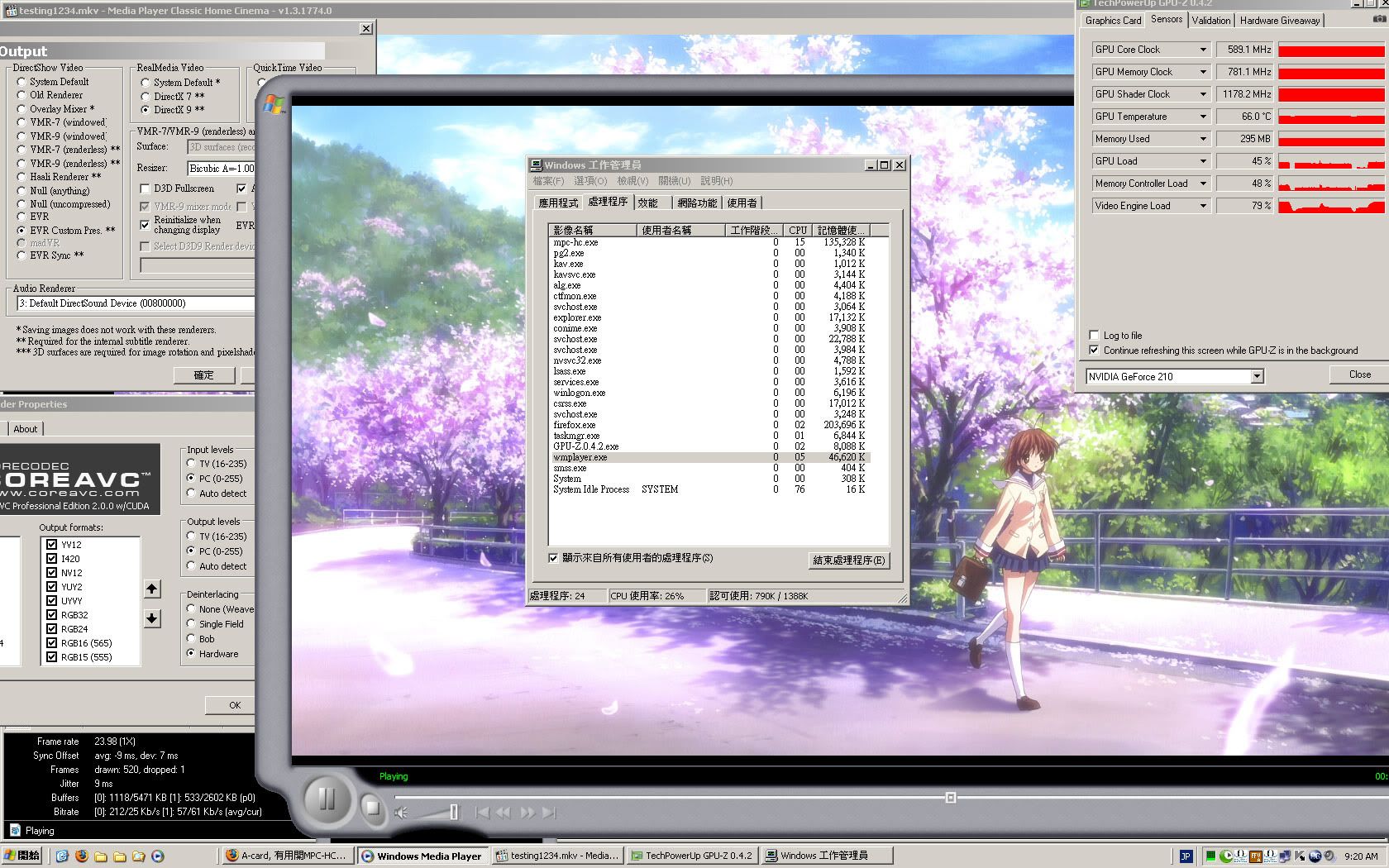Open Audio Renderer DirectSound dropdown
The height and width of the screenshot is (868, 1389).
[135, 303]
